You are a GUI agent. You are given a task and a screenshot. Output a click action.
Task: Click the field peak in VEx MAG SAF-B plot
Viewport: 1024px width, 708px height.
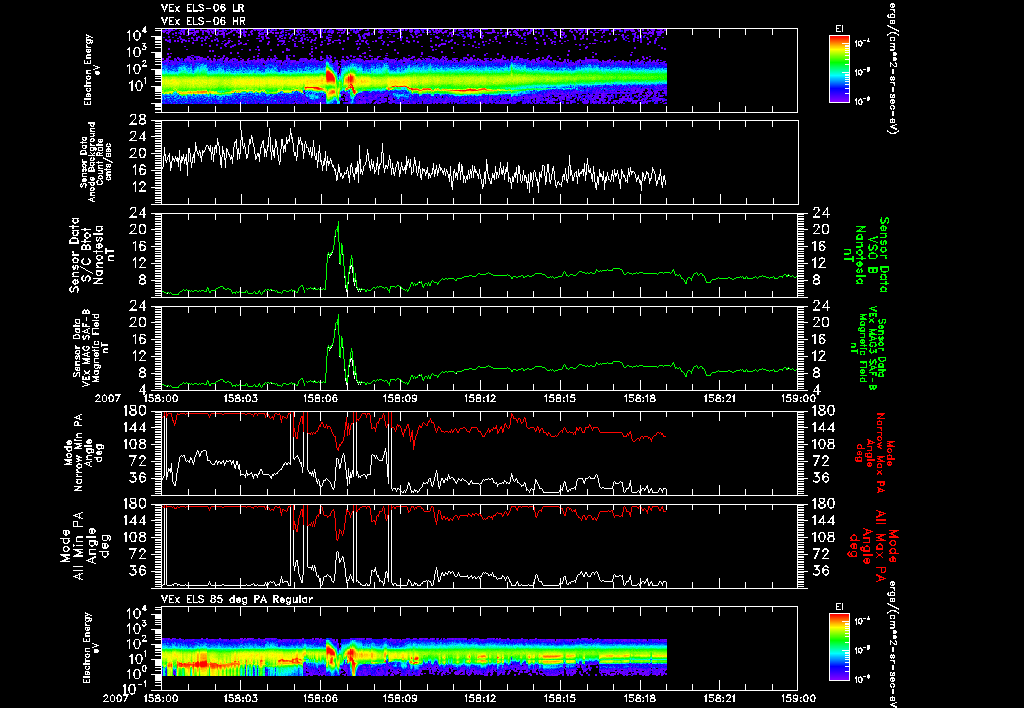[x=338, y=318]
